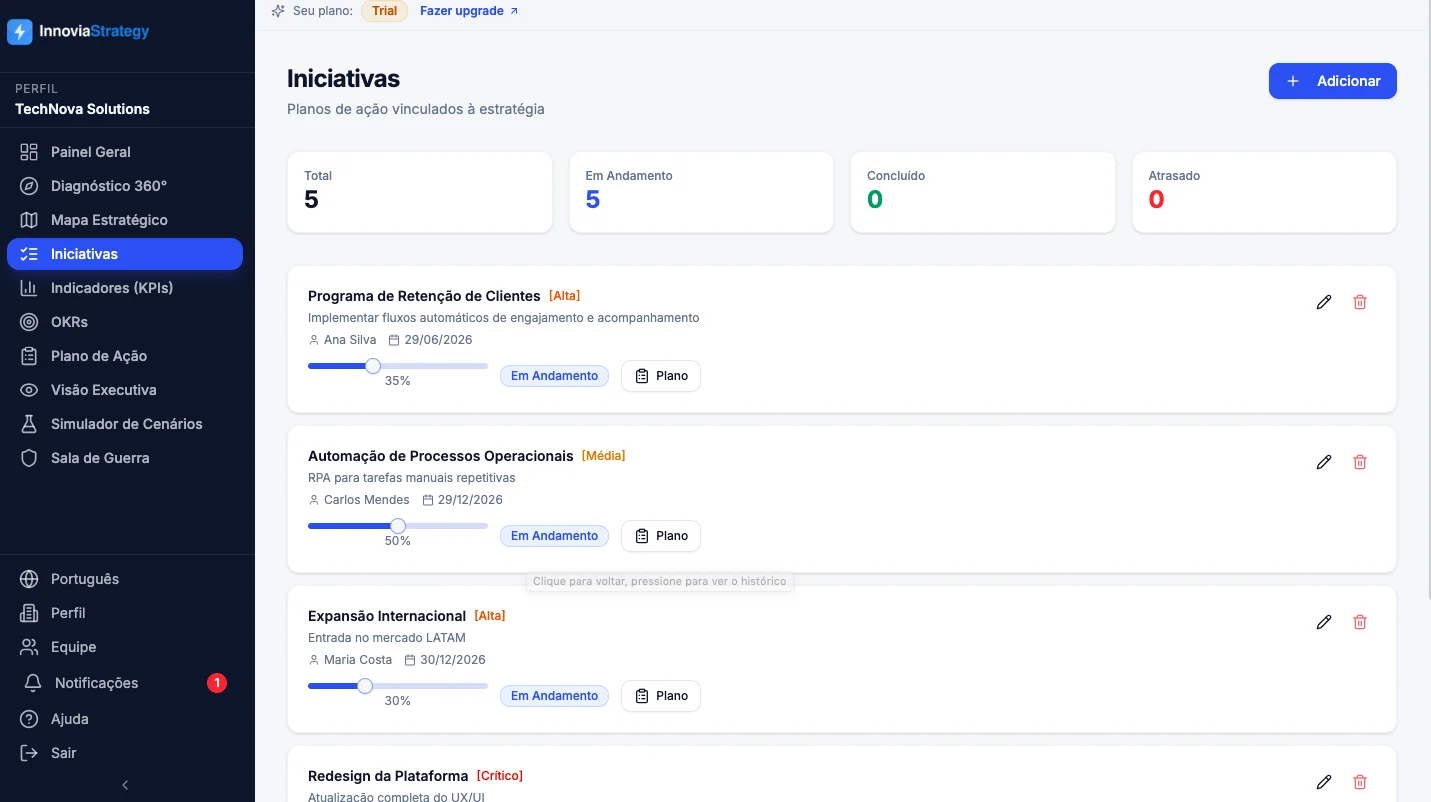This screenshot has height=802, width=1431.
Task: Delete Automação de Processos Operacionais initiative
Action: tap(1360, 462)
